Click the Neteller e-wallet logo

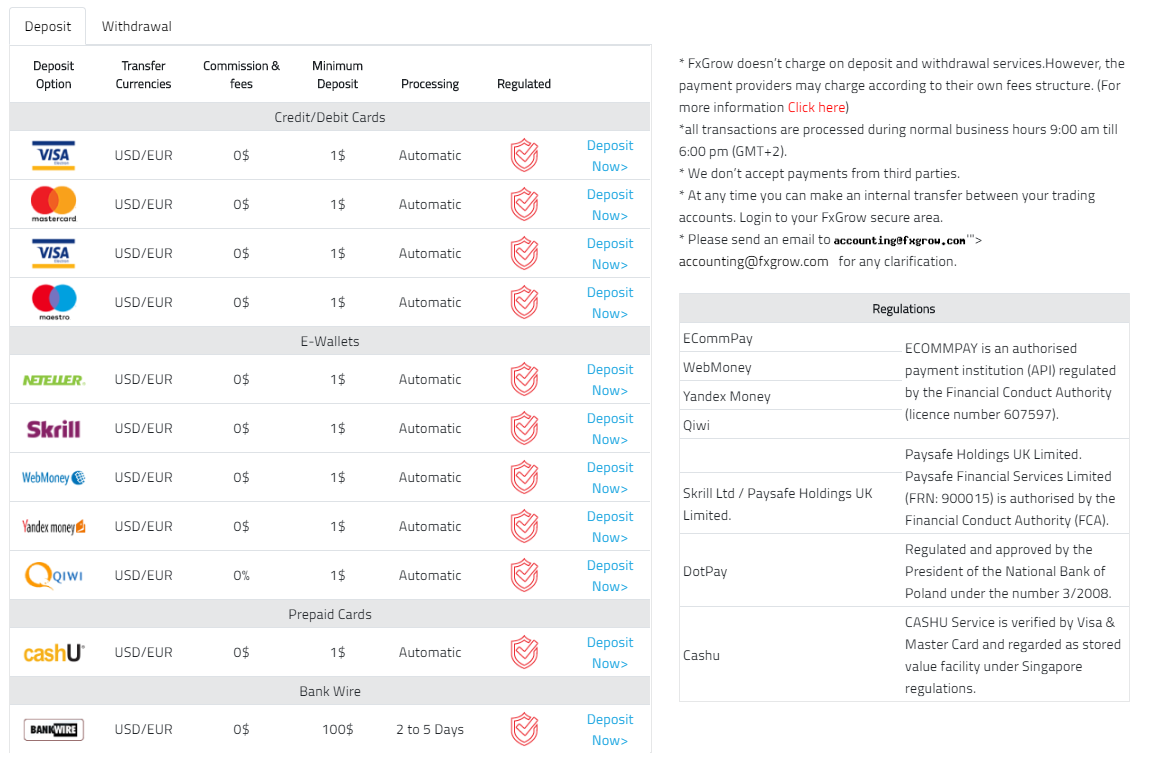53,379
